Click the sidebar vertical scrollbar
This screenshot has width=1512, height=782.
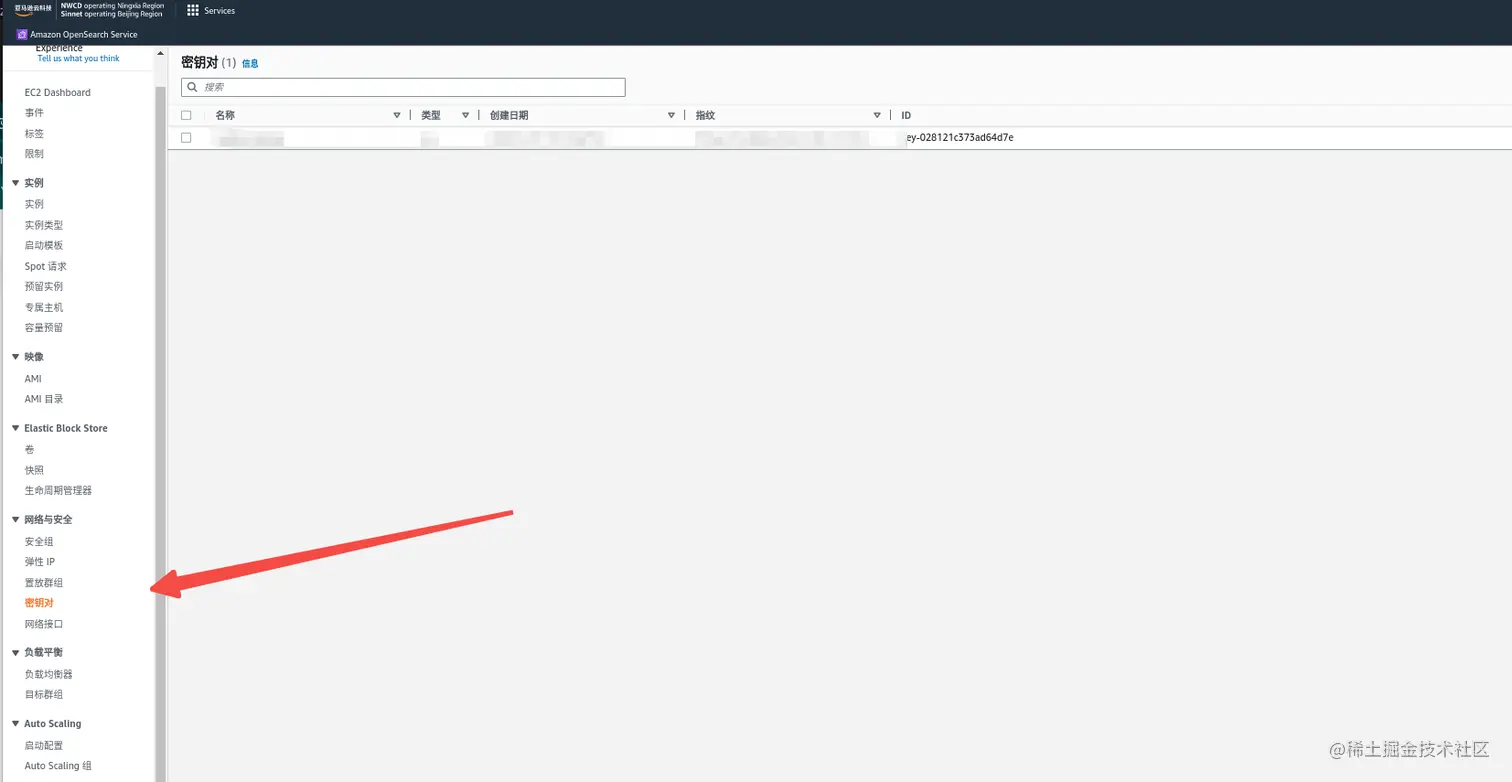pos(160,433)
